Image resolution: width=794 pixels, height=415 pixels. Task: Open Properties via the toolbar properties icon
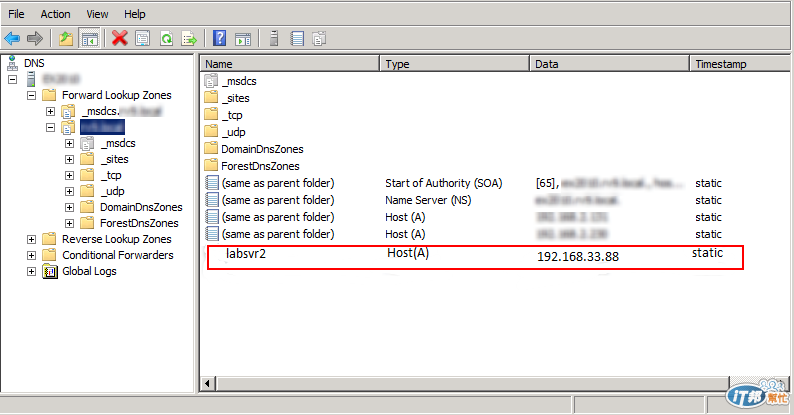point(143,38)
